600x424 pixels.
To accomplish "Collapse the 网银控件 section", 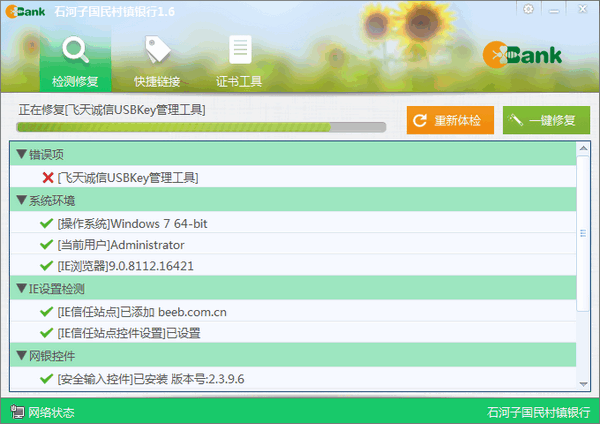I will [22, 356].
